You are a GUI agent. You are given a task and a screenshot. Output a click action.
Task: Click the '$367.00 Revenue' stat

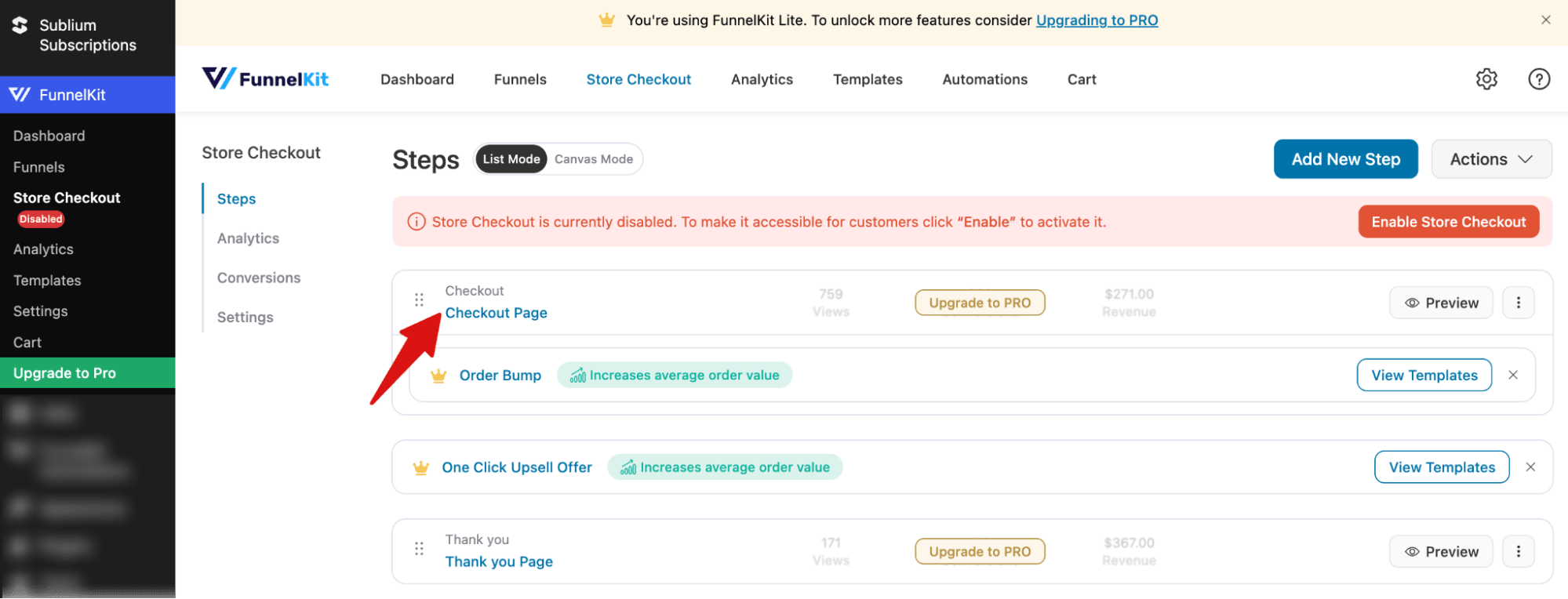pyautogui.click(x=1129, y=551)
